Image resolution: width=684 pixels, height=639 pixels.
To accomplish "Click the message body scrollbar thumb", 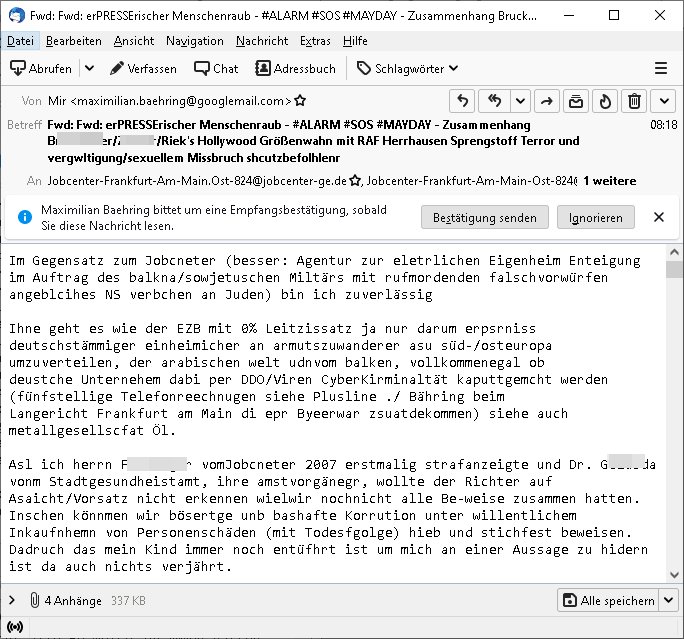I will coord(674,269).
